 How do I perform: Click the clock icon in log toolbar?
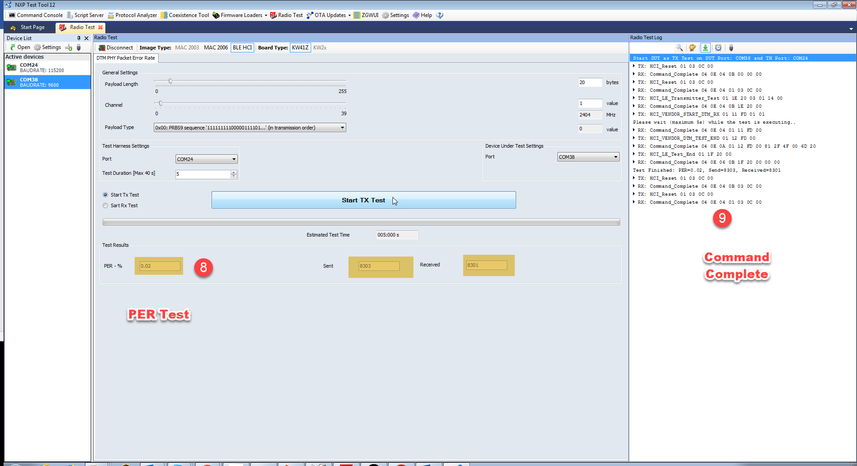[718, 48]
